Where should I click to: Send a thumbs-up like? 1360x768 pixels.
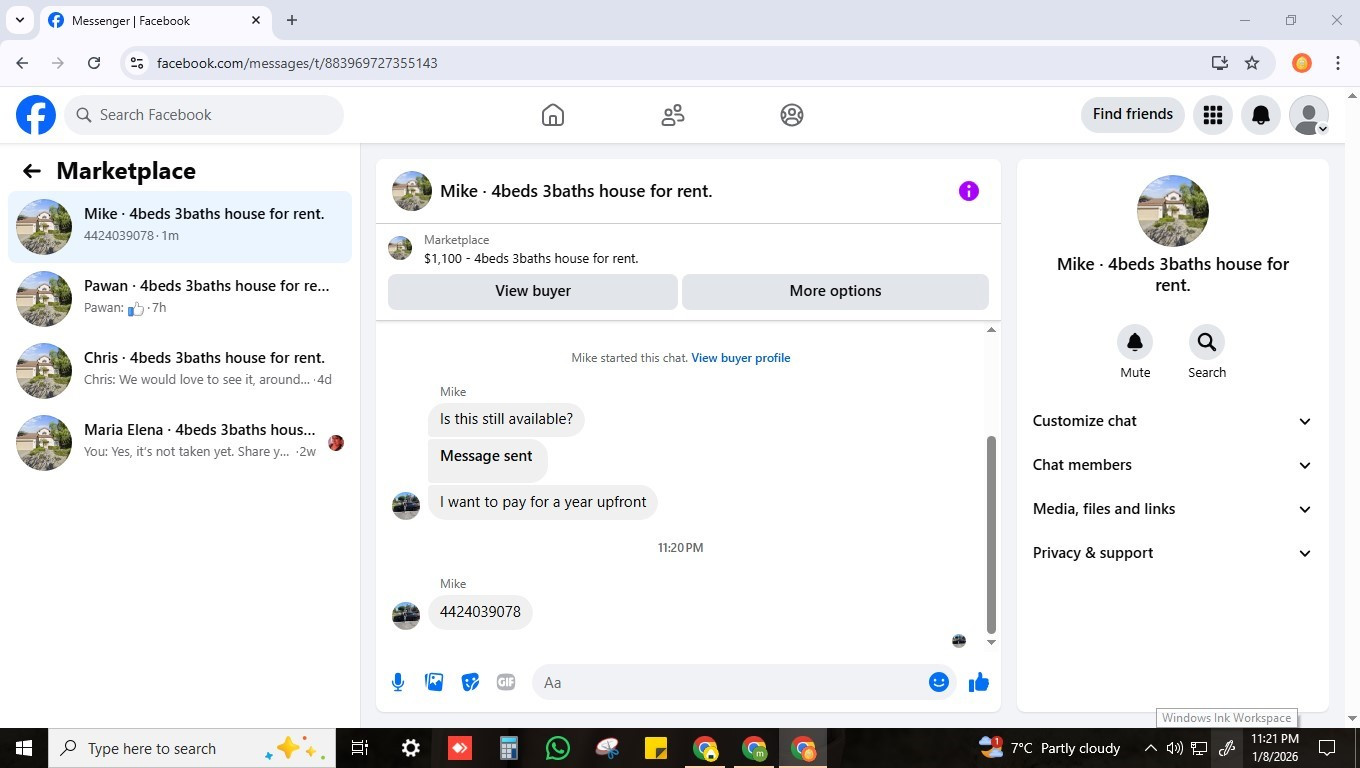coord(979,682)
